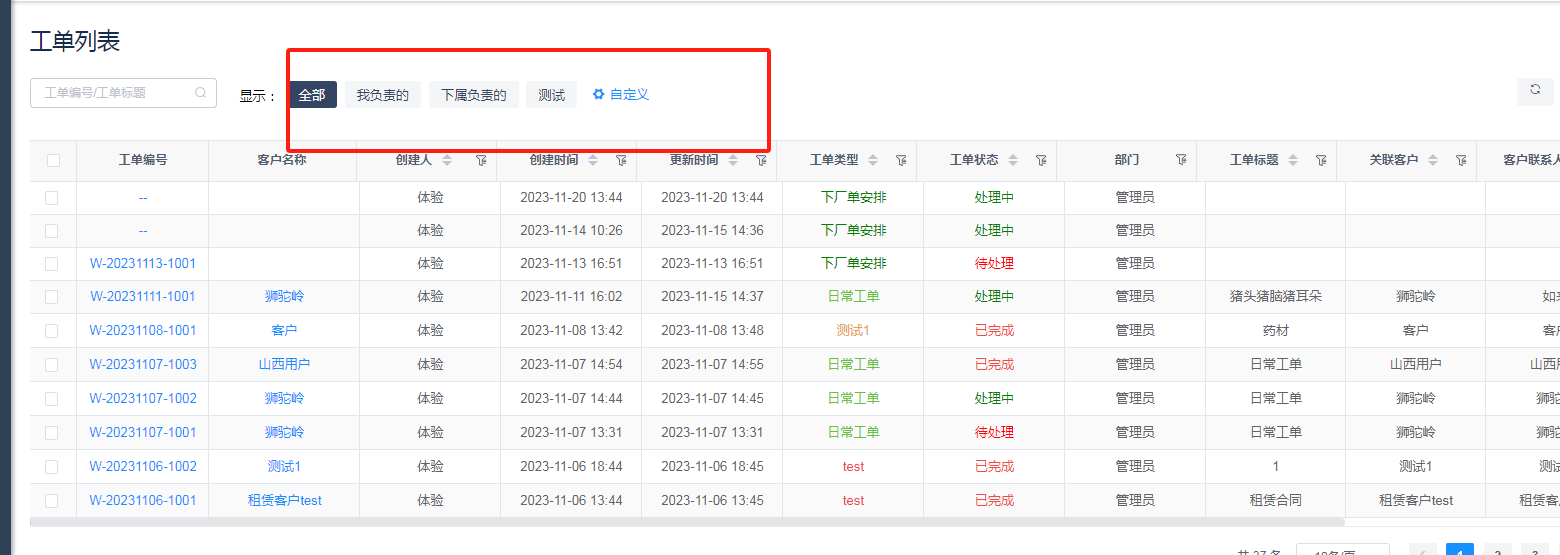Viewport: 1560px width, 555px height.
Task: Open the filter icon for 工单类型 column
Action: pos(901,160)
